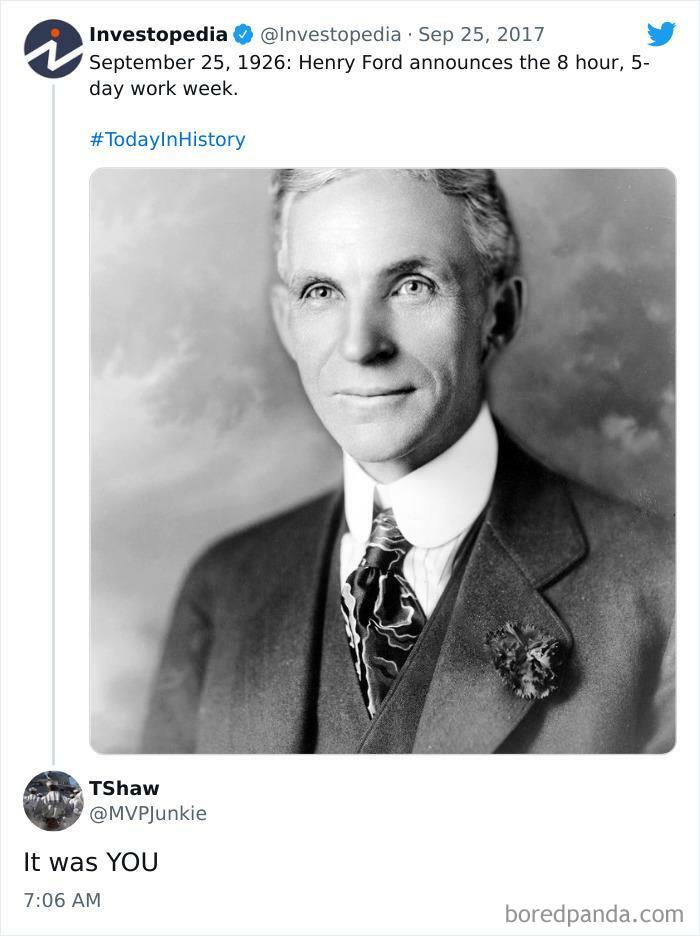This screenshot has height=936, width=700.
Task: Open TShaw's profile picture
Action: click(x=53, y=800)
